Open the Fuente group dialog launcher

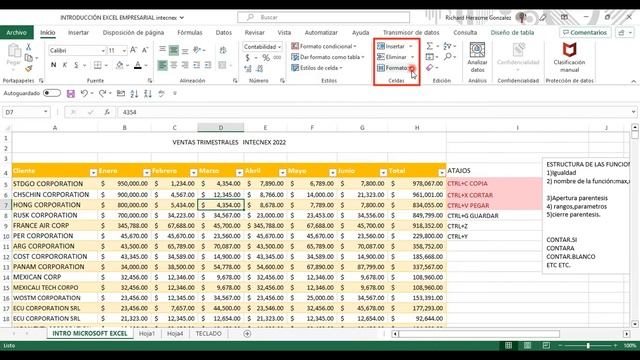click(x=150, y=81)
